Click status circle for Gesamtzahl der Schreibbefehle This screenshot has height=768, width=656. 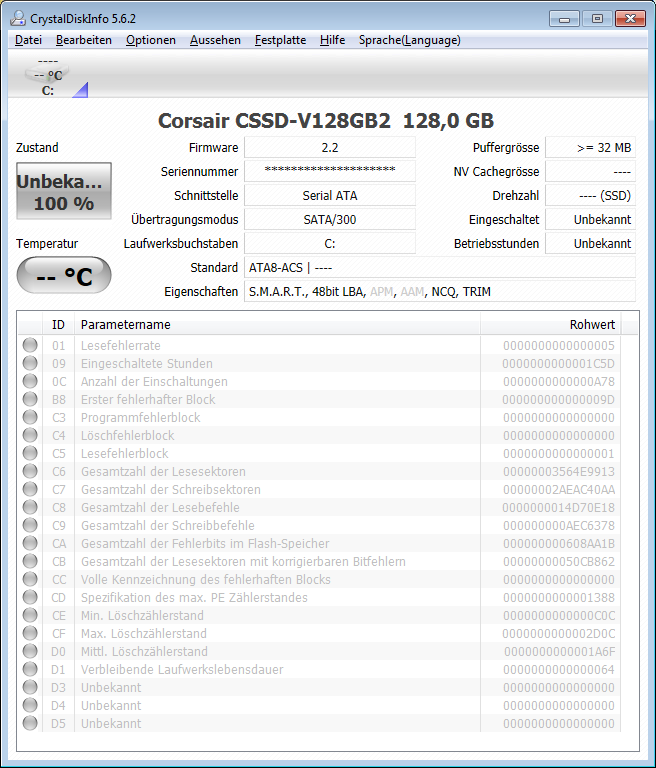[x=30, y=525]
